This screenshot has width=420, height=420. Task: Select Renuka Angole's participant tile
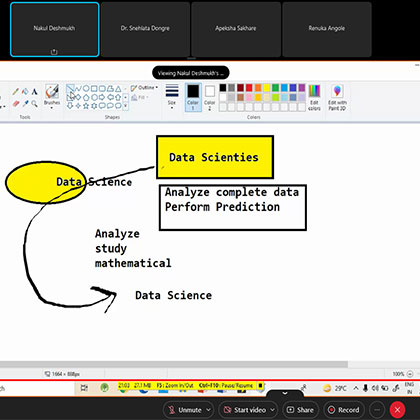click(x=327, y=29)
